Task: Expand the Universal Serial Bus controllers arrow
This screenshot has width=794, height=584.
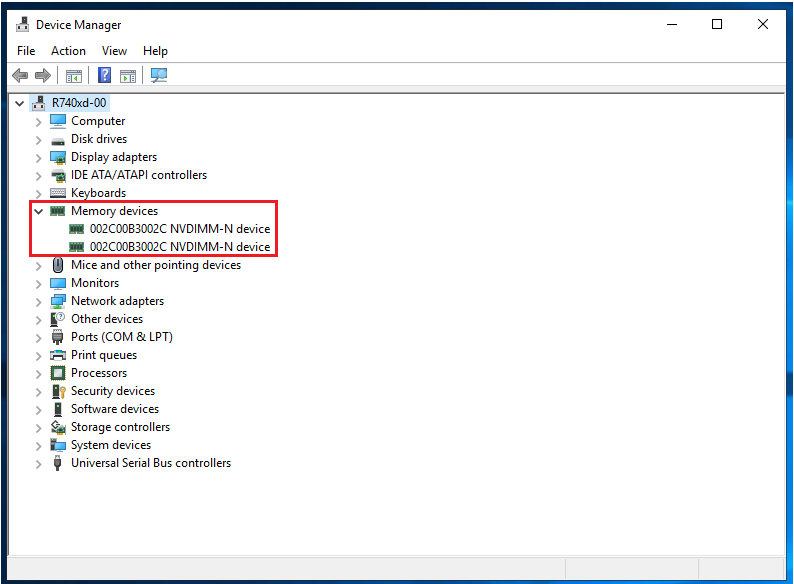Action: pos(38,464)
